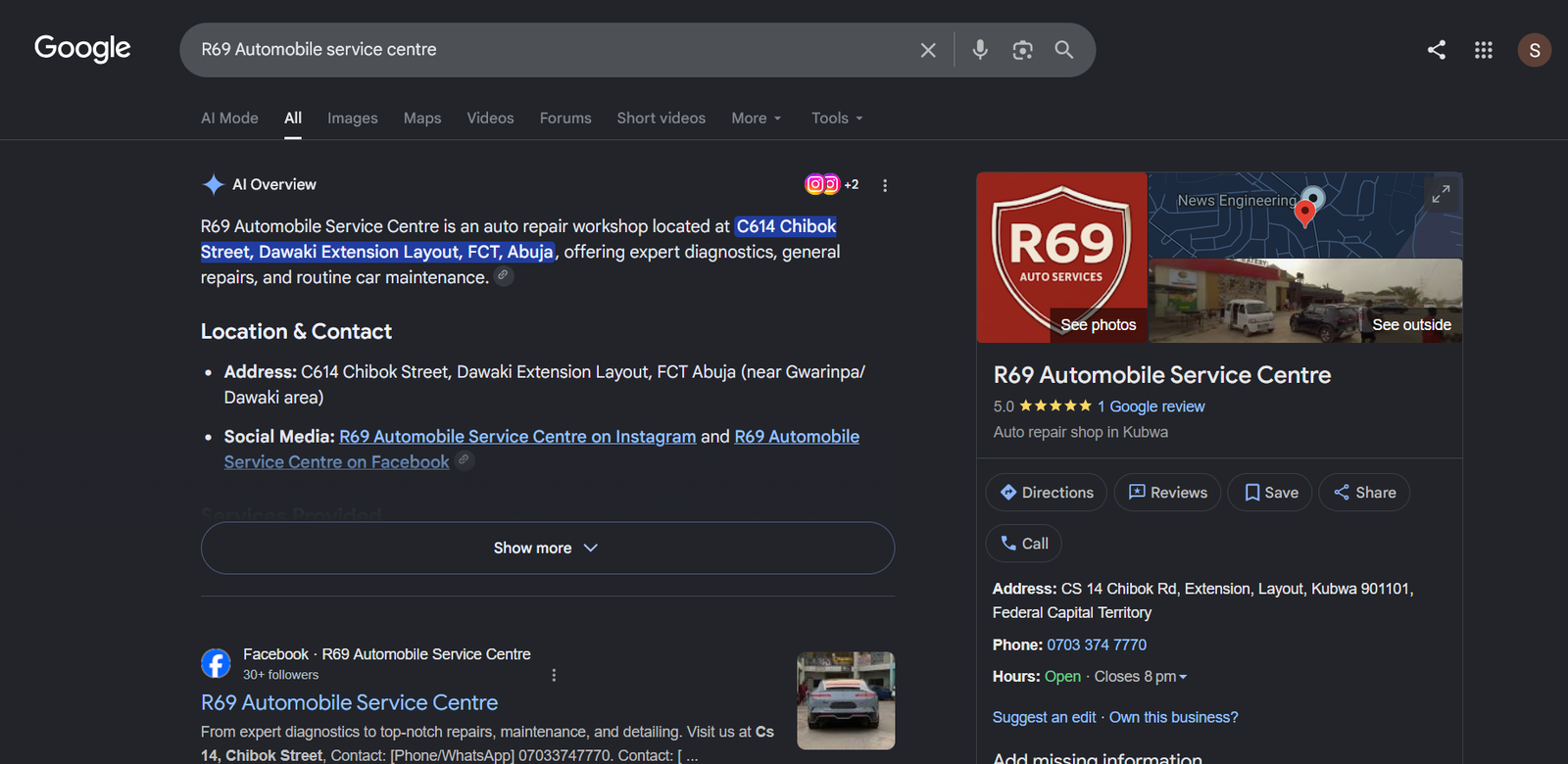Click source link icon after overview paragraph
Image resolution: width=1568 pixels, height=764 pixels.
pyautogui.click(x=503, y=276)
